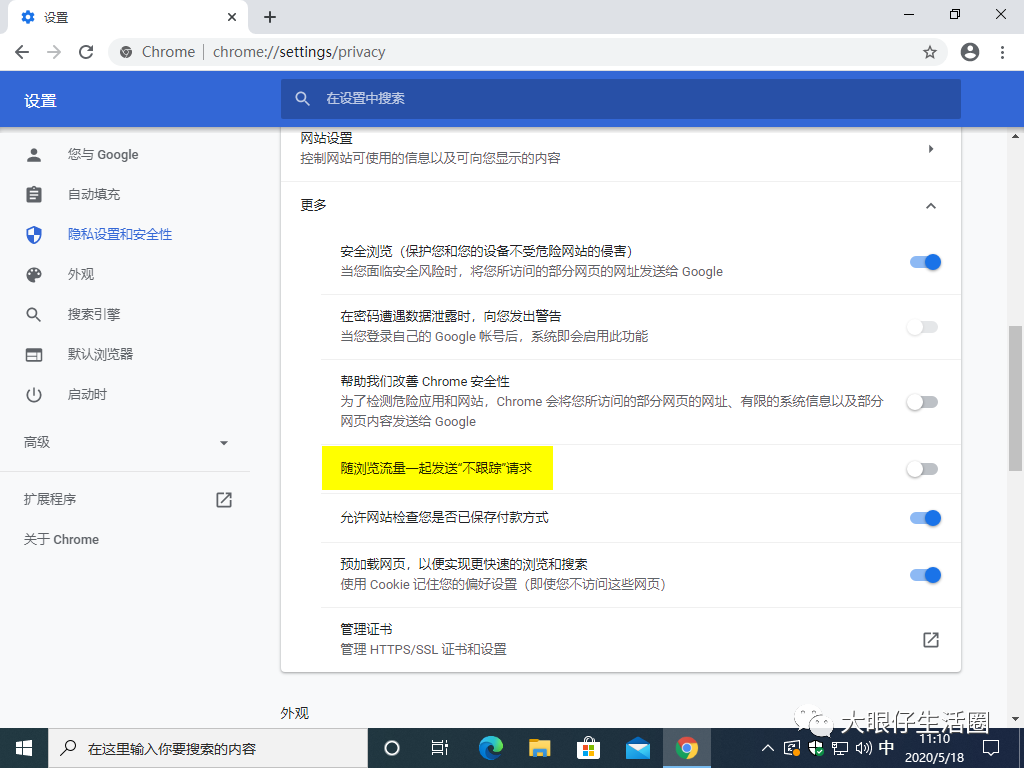Enable 帮助我们改善 Chrome 安全性 switch

click(x=922, y=402)
